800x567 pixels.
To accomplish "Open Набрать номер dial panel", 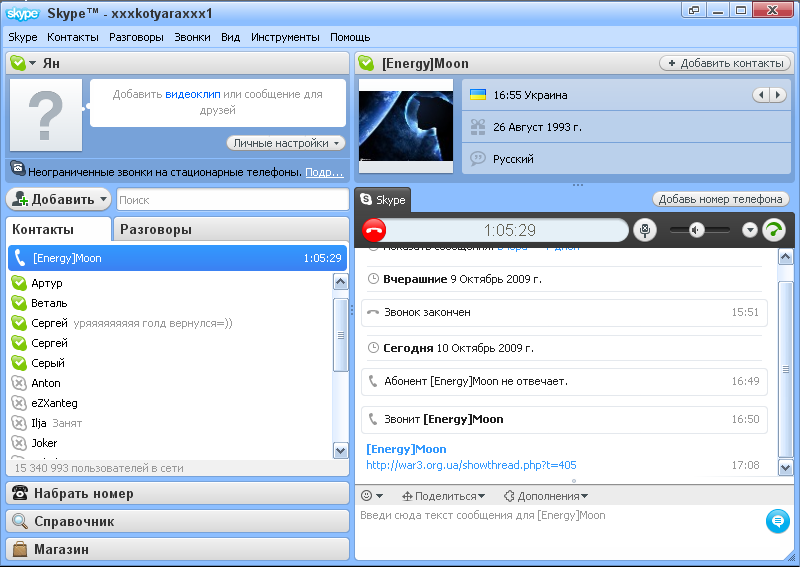I will click(x=178, y=494).
